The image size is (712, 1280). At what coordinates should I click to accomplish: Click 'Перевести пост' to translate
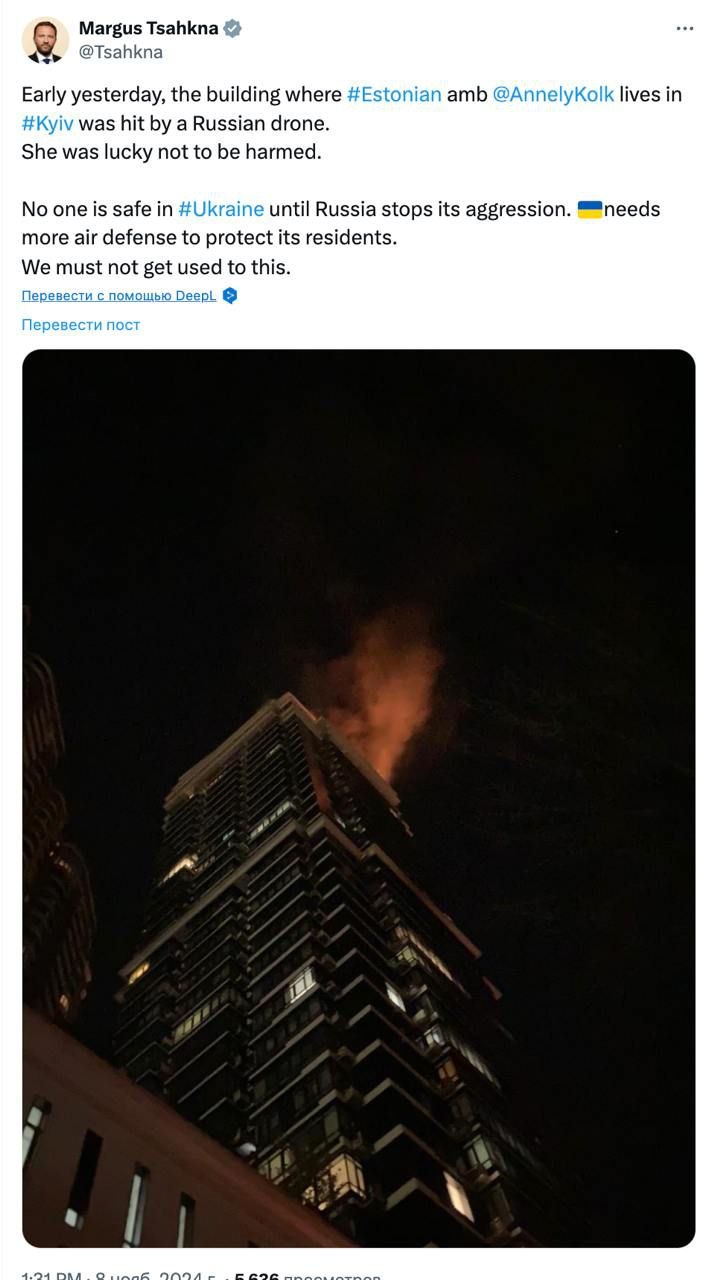coord(81,325)
